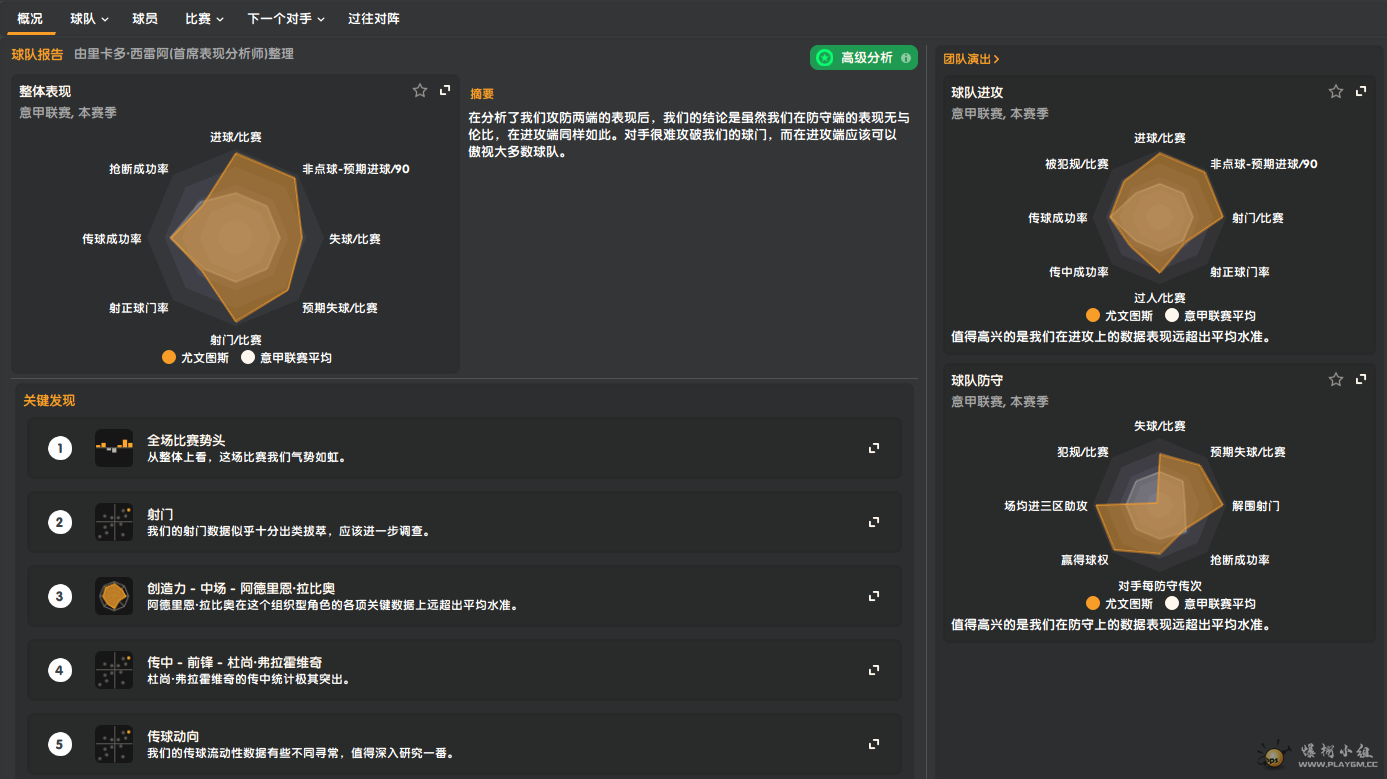
Task: Click 解围射门 label in 球队防守 chart
Action: [x=1255, y=506]
